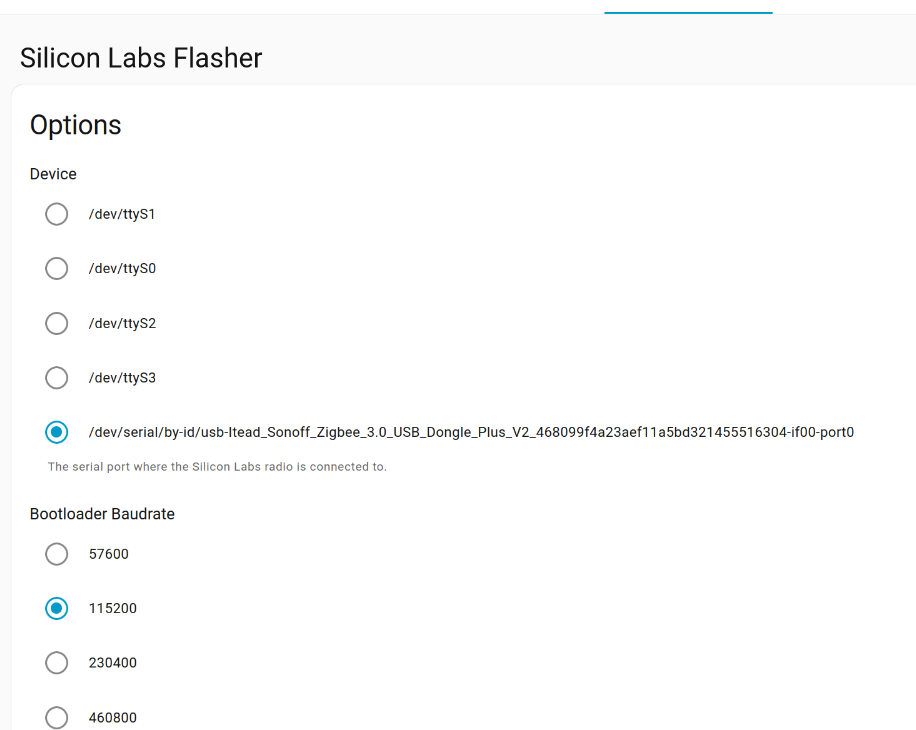
Task: Click the Silicon Labs Flasher page title
Action: tap(141, 58)
